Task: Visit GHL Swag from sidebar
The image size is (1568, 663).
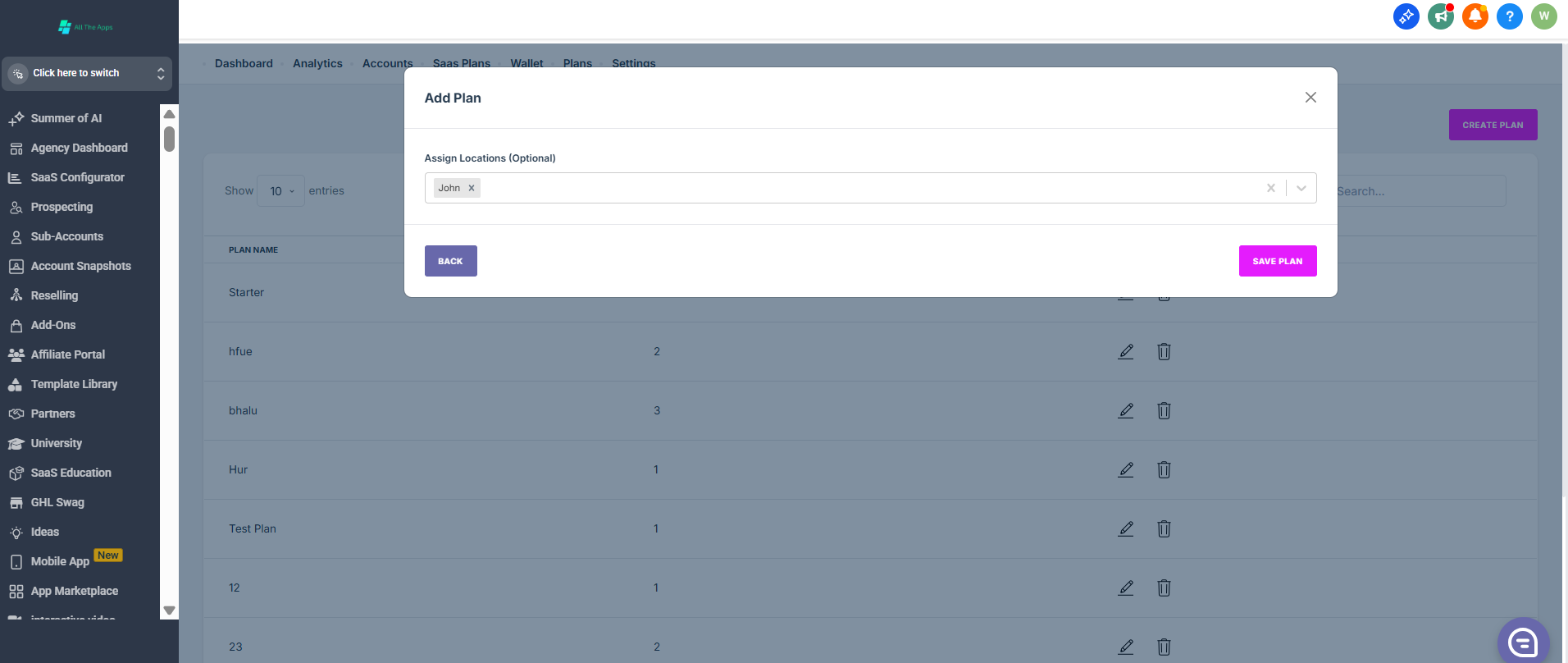Action: click(57, 502)
